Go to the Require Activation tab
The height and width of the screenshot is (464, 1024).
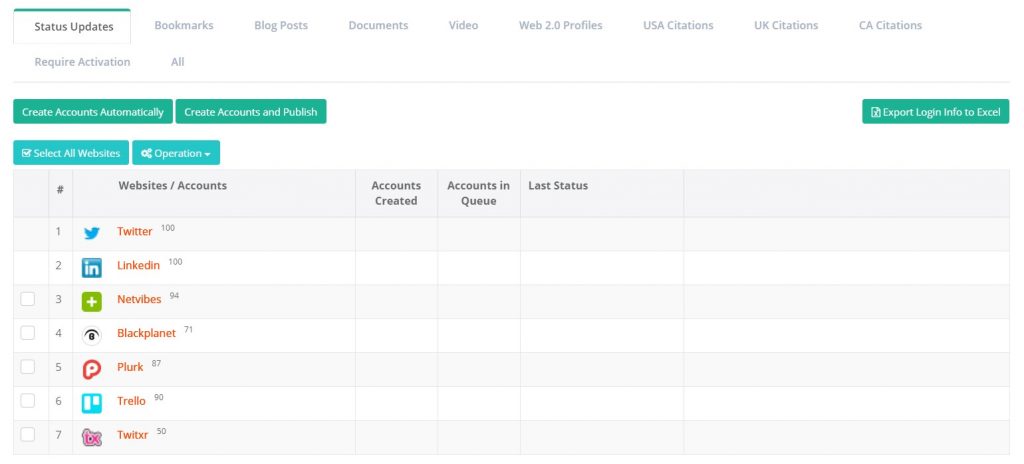[x=82, y=62]
